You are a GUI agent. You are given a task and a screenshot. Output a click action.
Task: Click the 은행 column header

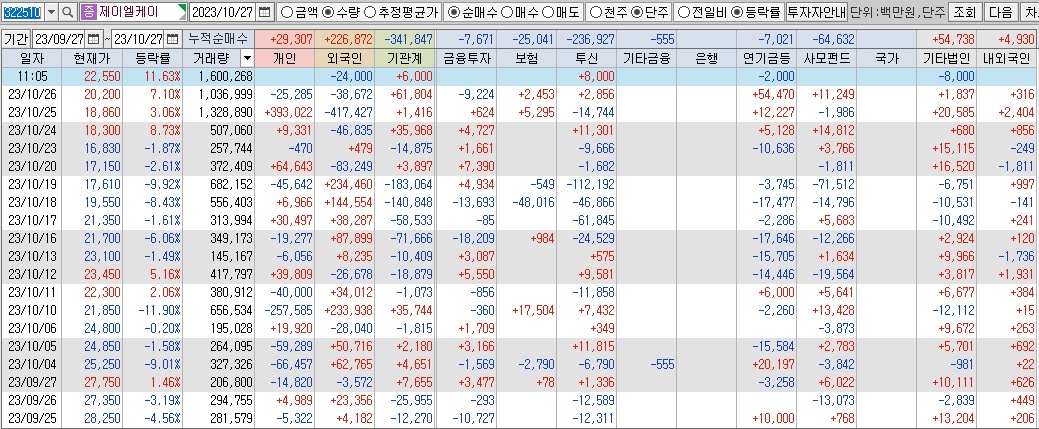pyautogui.click(x=706, y=58)
